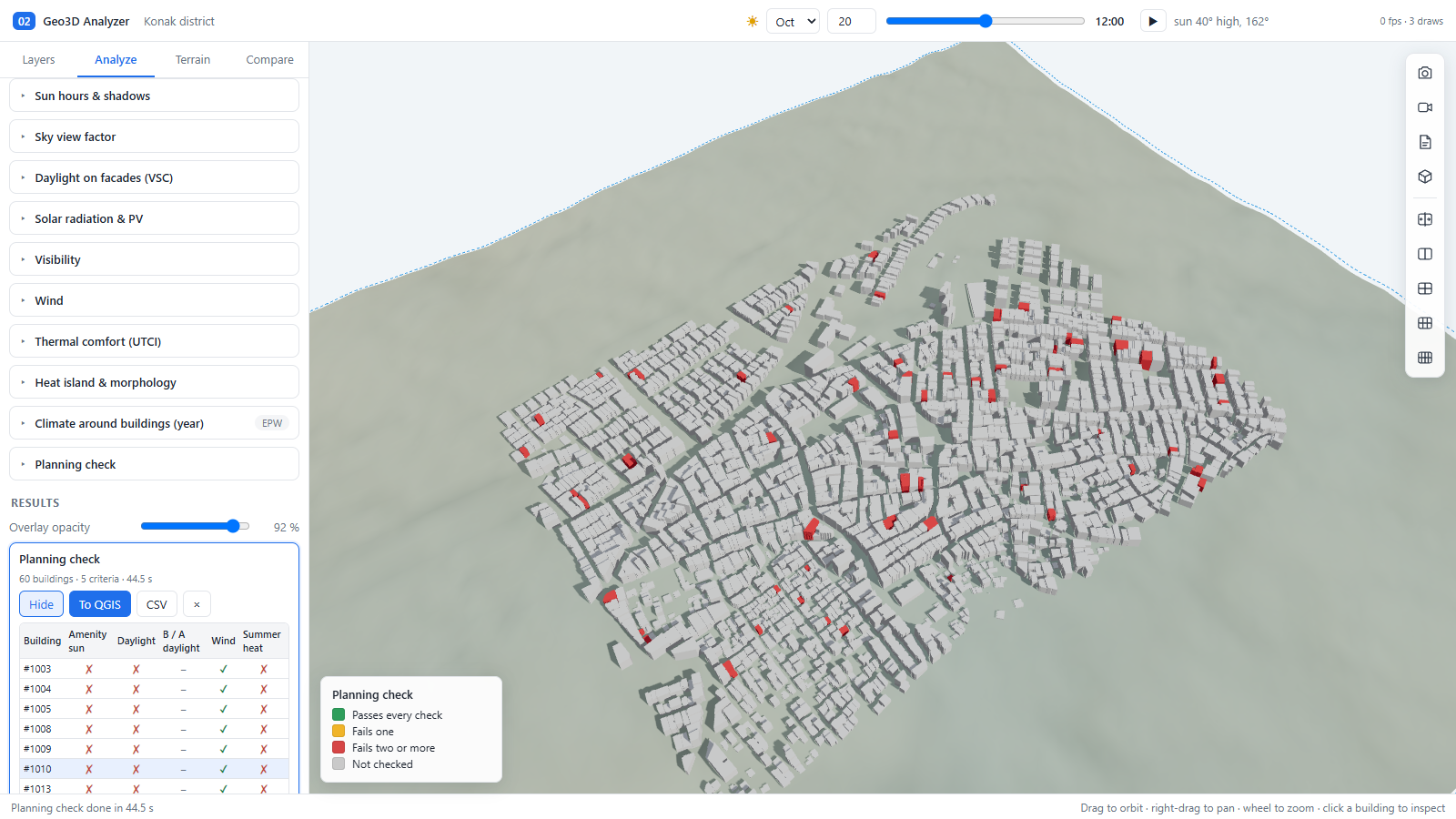This screenshot has height=819, width=1456.
Task: Switch to the Terrain tab
Action: tap(193, 60)
